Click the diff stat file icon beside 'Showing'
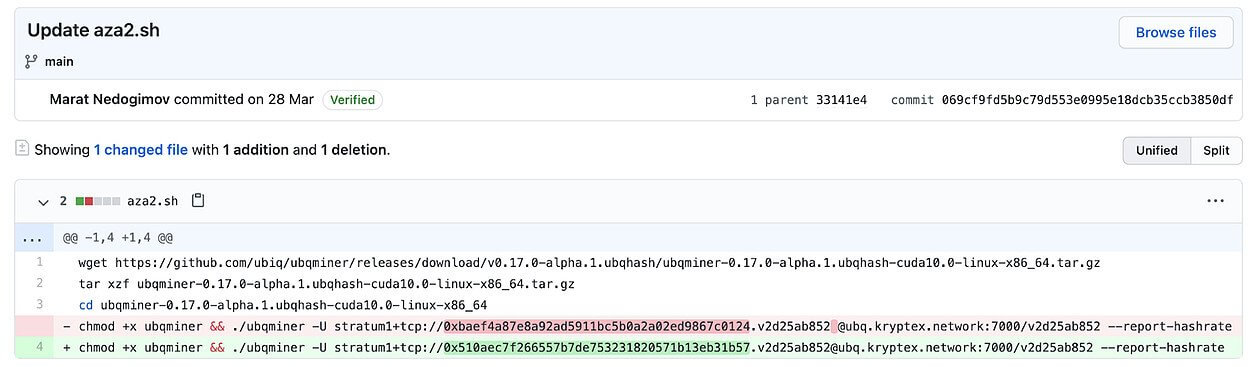The height and width of the screenshot is (367, 1248). click(x=22, y=148)
